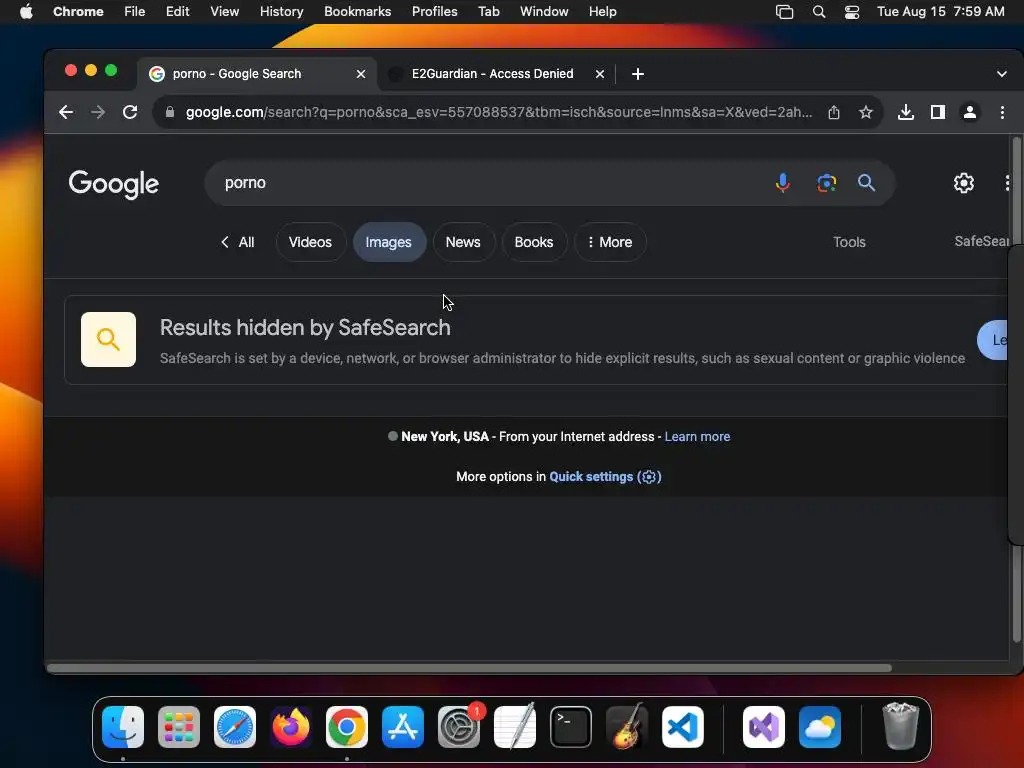Reload the current page
The height and width of the screenshot is (768, 1024).
(x=130, y=112)
